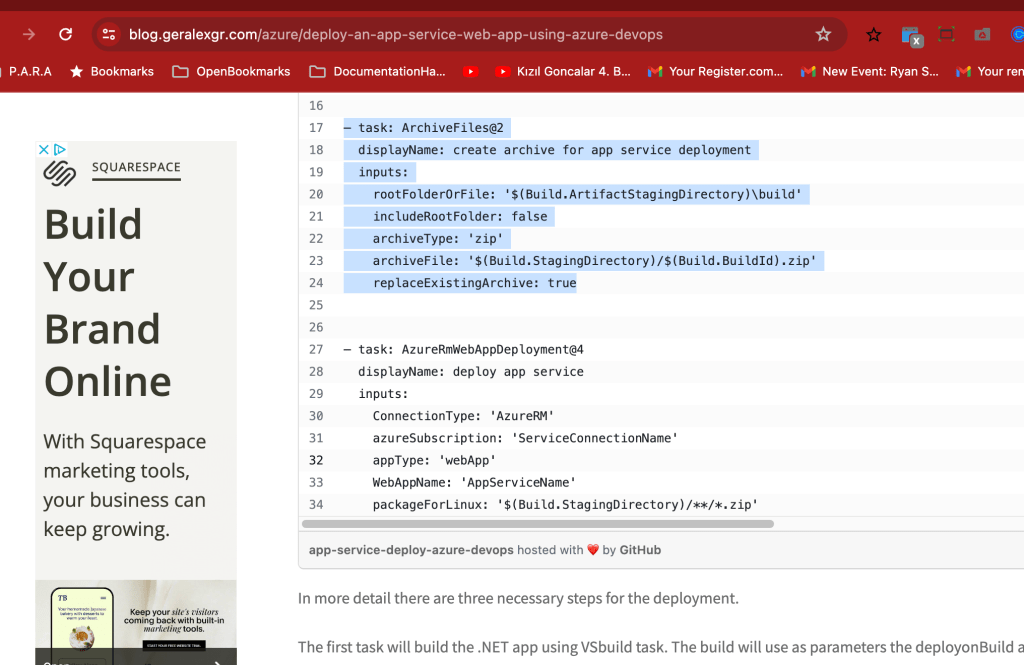Click the browser forward arrow
This screenshot has height=665, width=1024.
click(29, 34)
